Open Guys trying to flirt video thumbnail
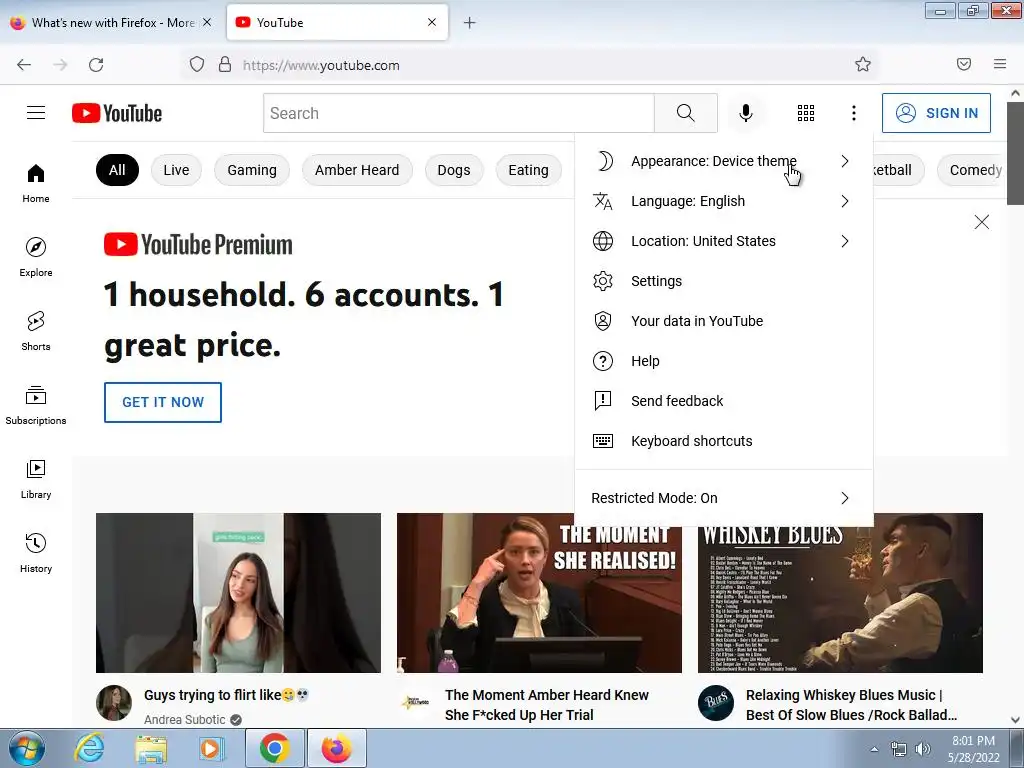This screenshot has height=768, width=1024. coord(238,593)
